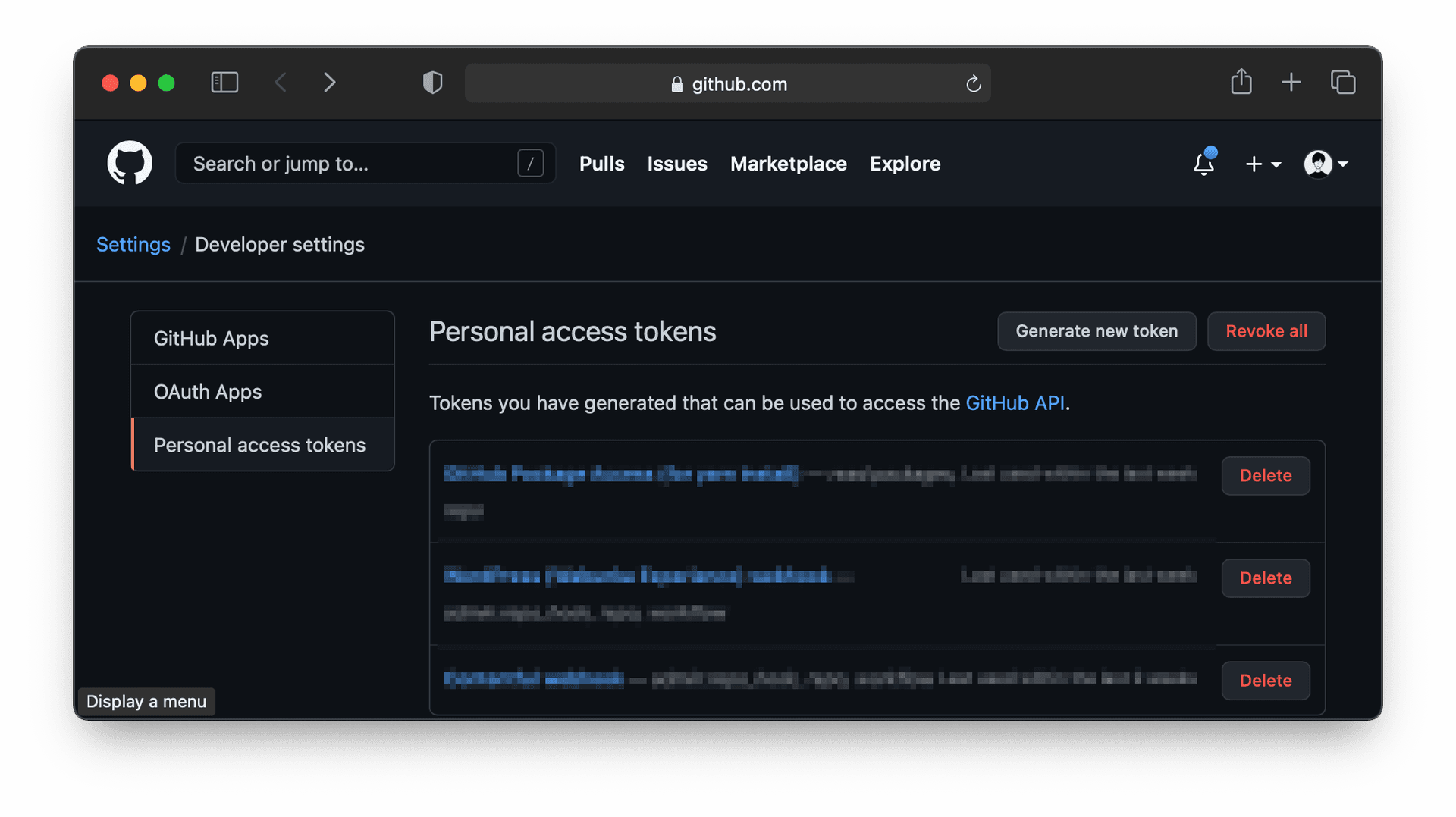Toggle the Safari sidebar icon
This screenshot has width=1456, height=817.
click(x=224, y=83)
